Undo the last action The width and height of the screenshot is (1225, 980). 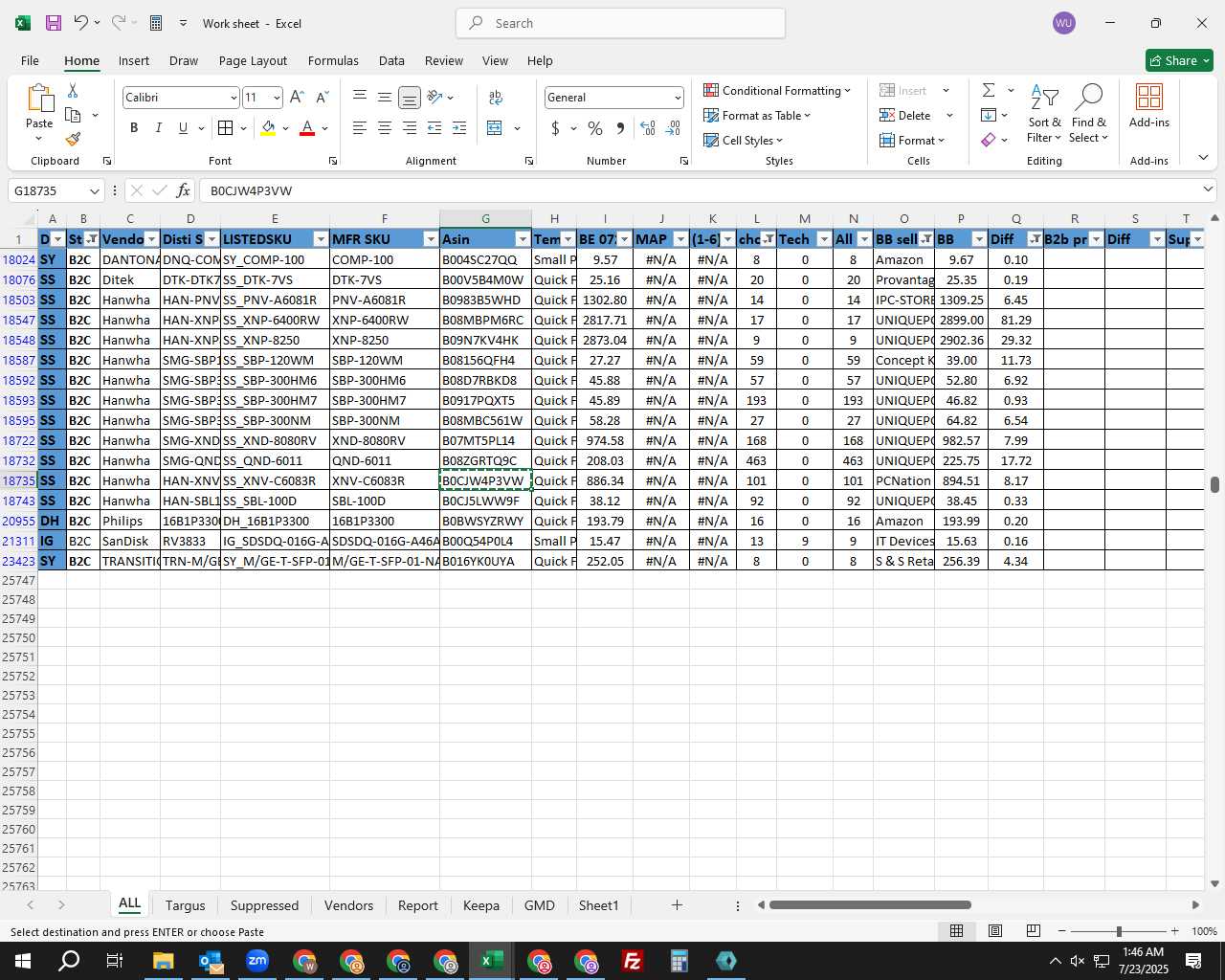[x=80, y=23]
